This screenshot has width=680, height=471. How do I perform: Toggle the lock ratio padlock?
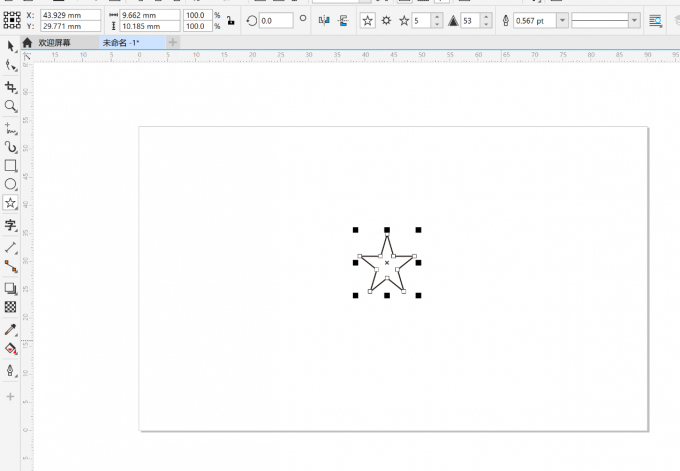[x=231, y=20]
